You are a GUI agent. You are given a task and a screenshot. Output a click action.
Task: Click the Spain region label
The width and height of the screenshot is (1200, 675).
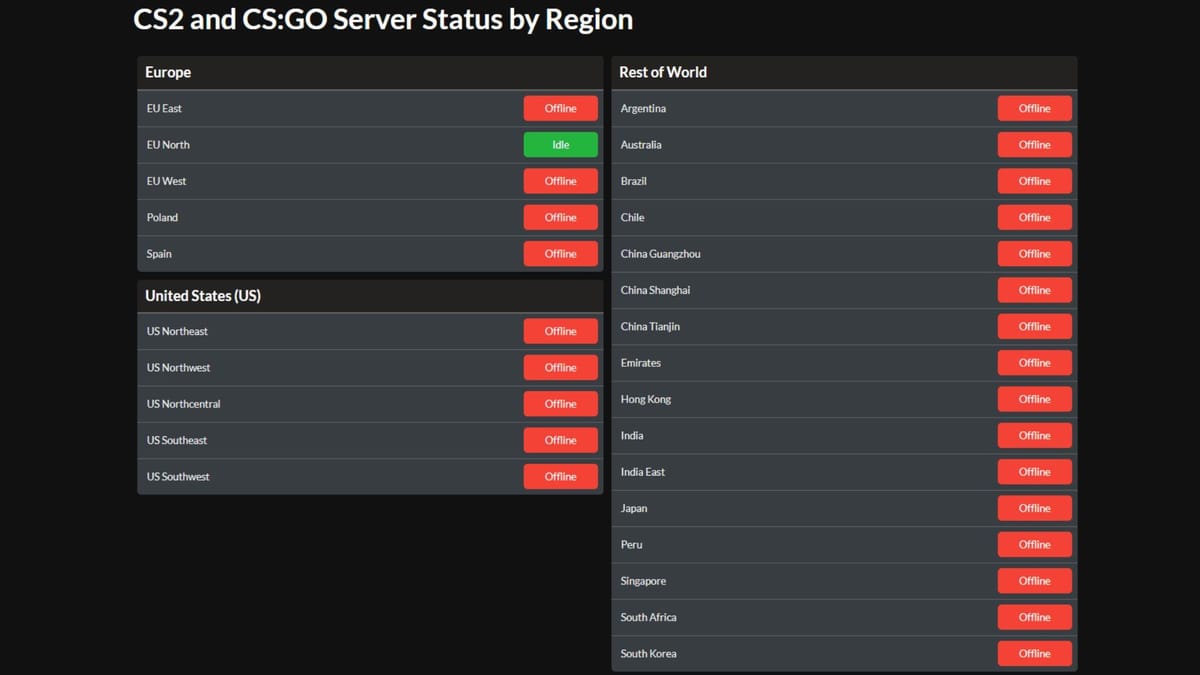159,254
